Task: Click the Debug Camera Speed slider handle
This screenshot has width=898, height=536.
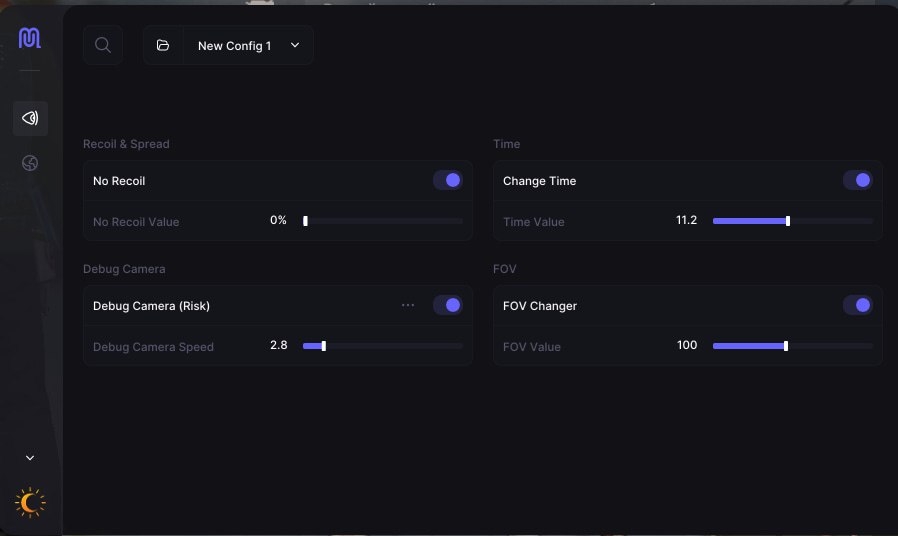Action: (324, 346)
